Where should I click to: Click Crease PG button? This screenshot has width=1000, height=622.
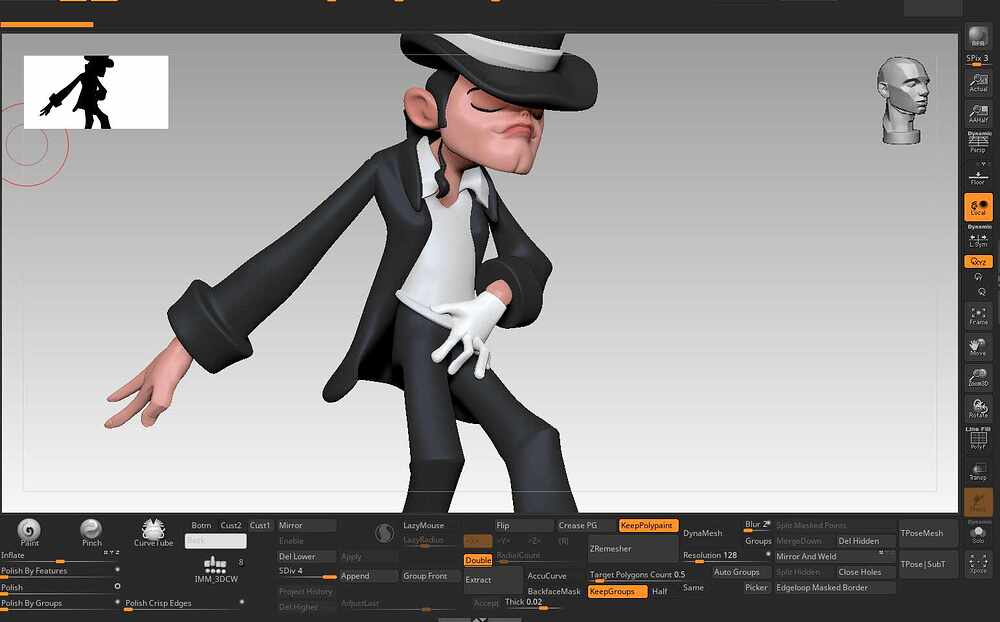(x=585, y=525)
